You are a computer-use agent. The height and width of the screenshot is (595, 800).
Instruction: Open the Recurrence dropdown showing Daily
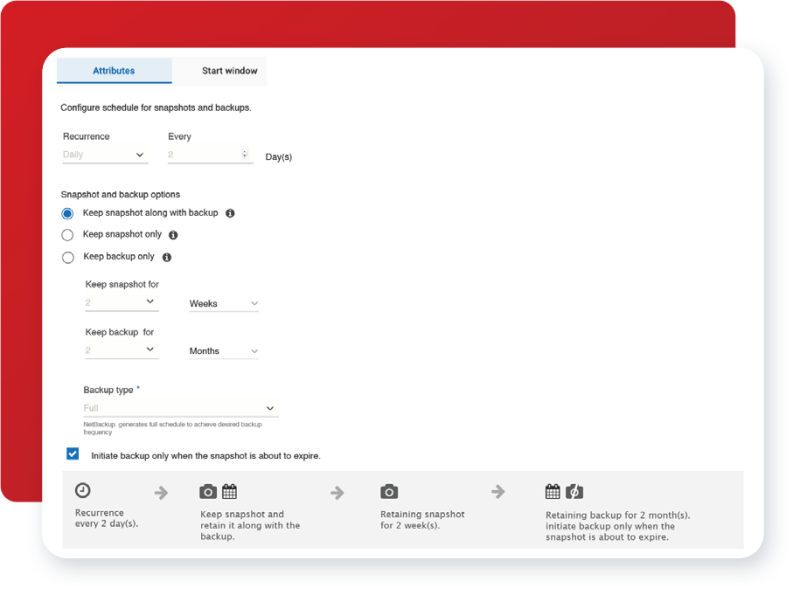(104, 154)
